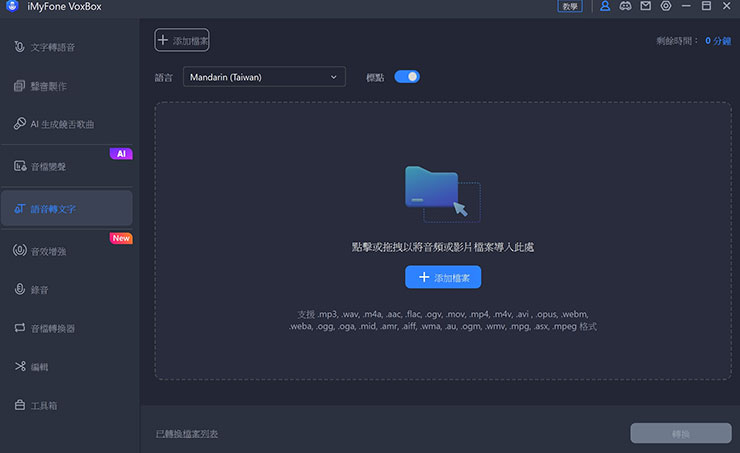
Task: Click the top-left 添加檔案 outlined button
Action: 182,40
